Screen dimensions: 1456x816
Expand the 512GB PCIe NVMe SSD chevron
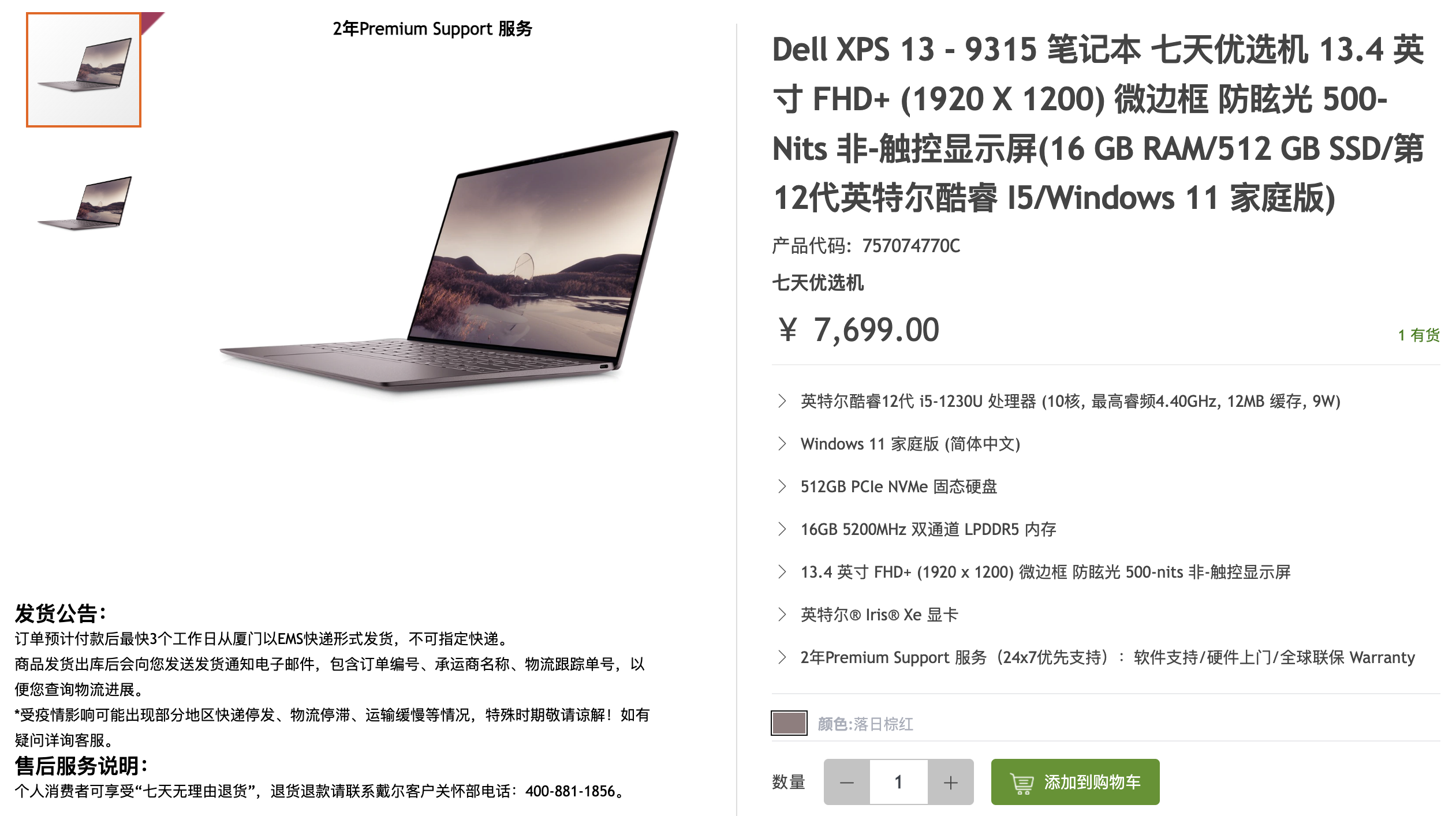(782, 486)
